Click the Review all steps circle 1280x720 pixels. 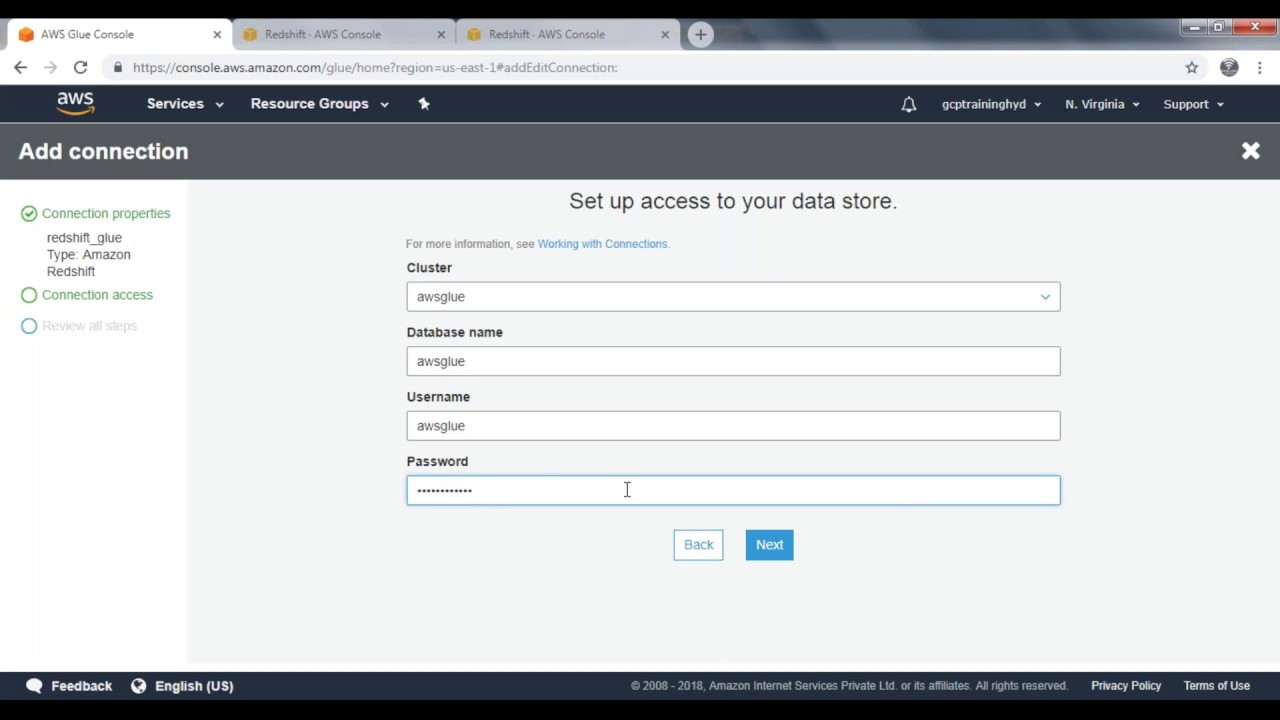pyautogui.click(x=29, y=326)
